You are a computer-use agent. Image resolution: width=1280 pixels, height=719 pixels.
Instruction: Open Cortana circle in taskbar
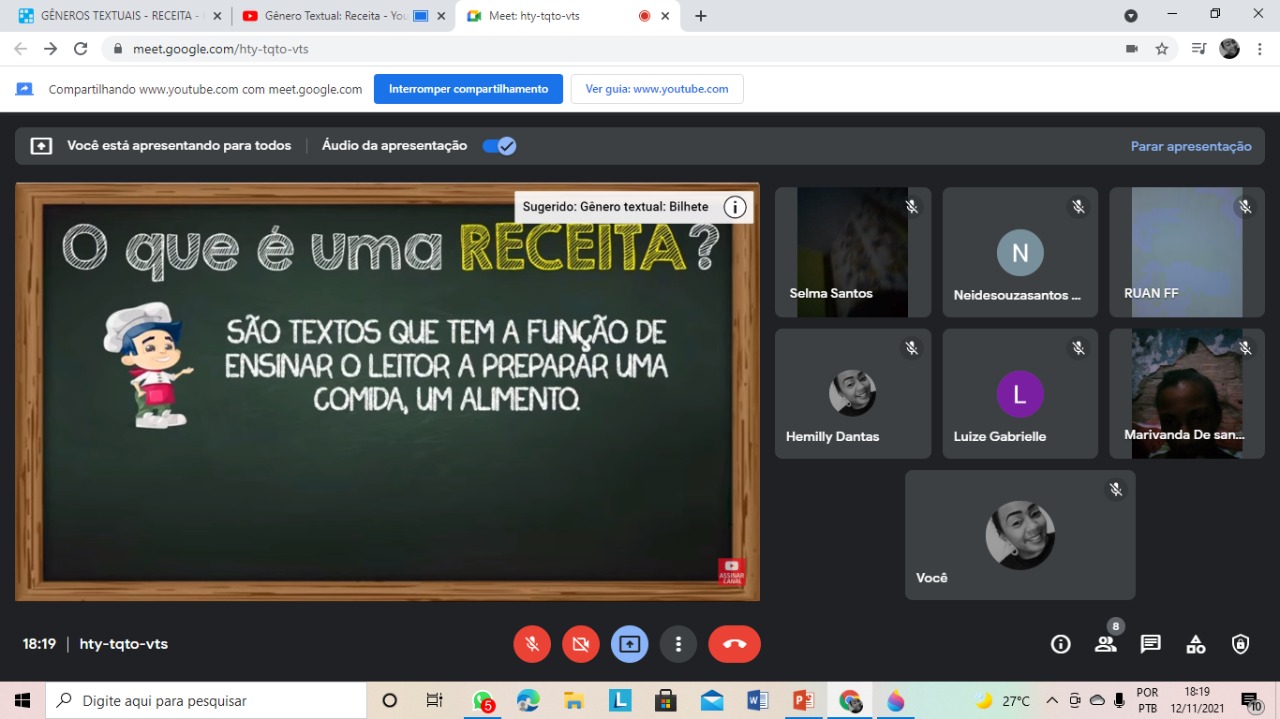pos(390,700)
